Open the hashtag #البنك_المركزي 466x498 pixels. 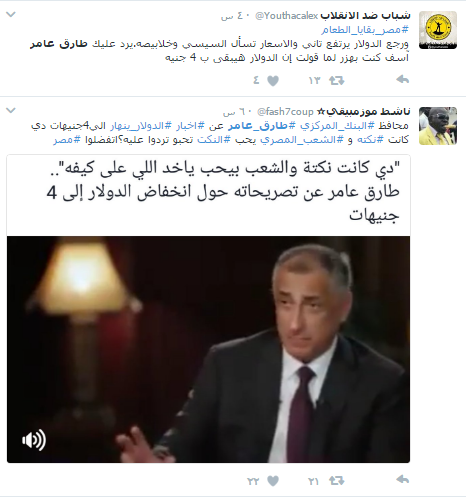point(338,126)
